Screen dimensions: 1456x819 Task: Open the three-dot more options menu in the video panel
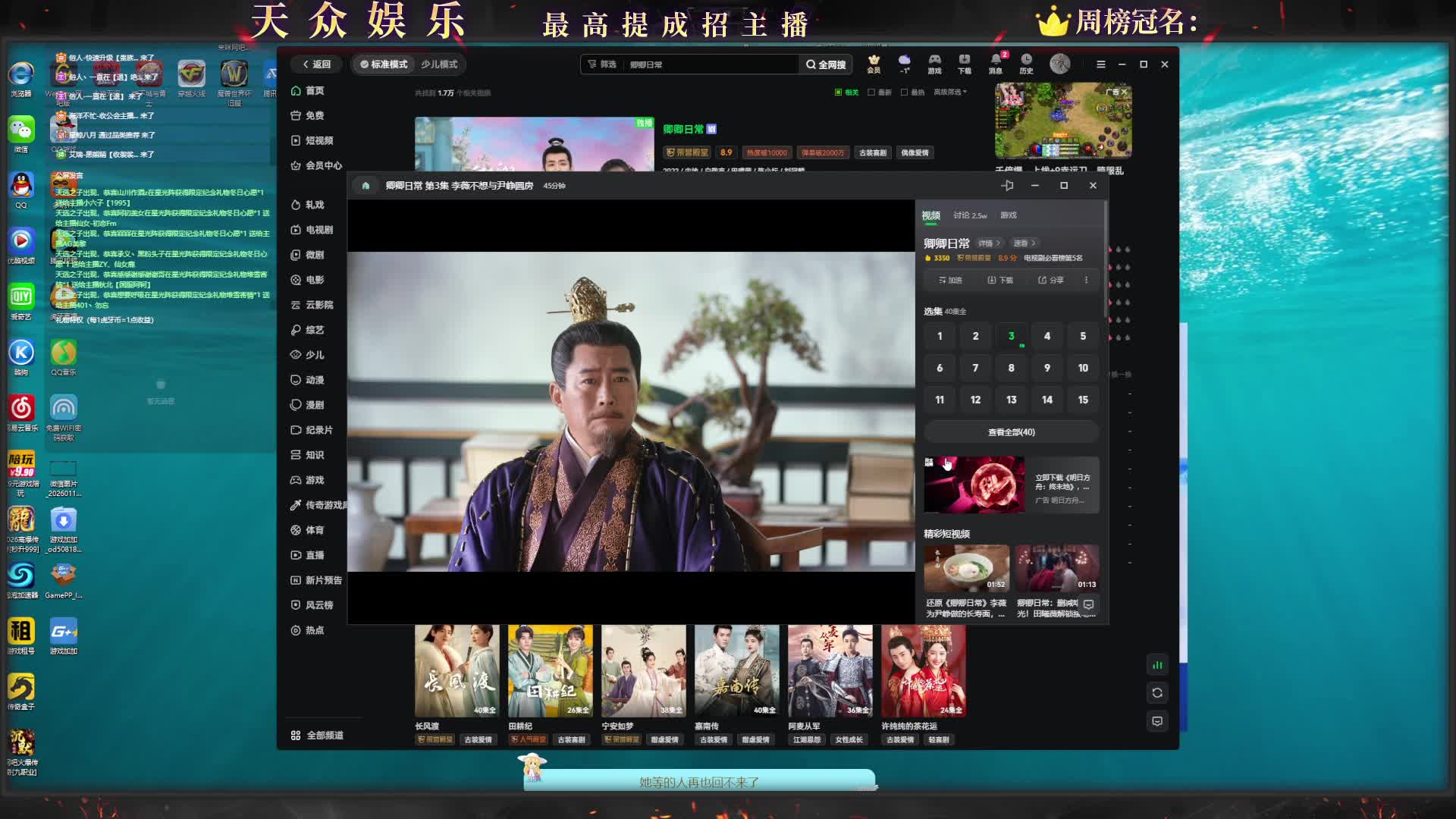pyautogui.click(x=1086, y=280)
